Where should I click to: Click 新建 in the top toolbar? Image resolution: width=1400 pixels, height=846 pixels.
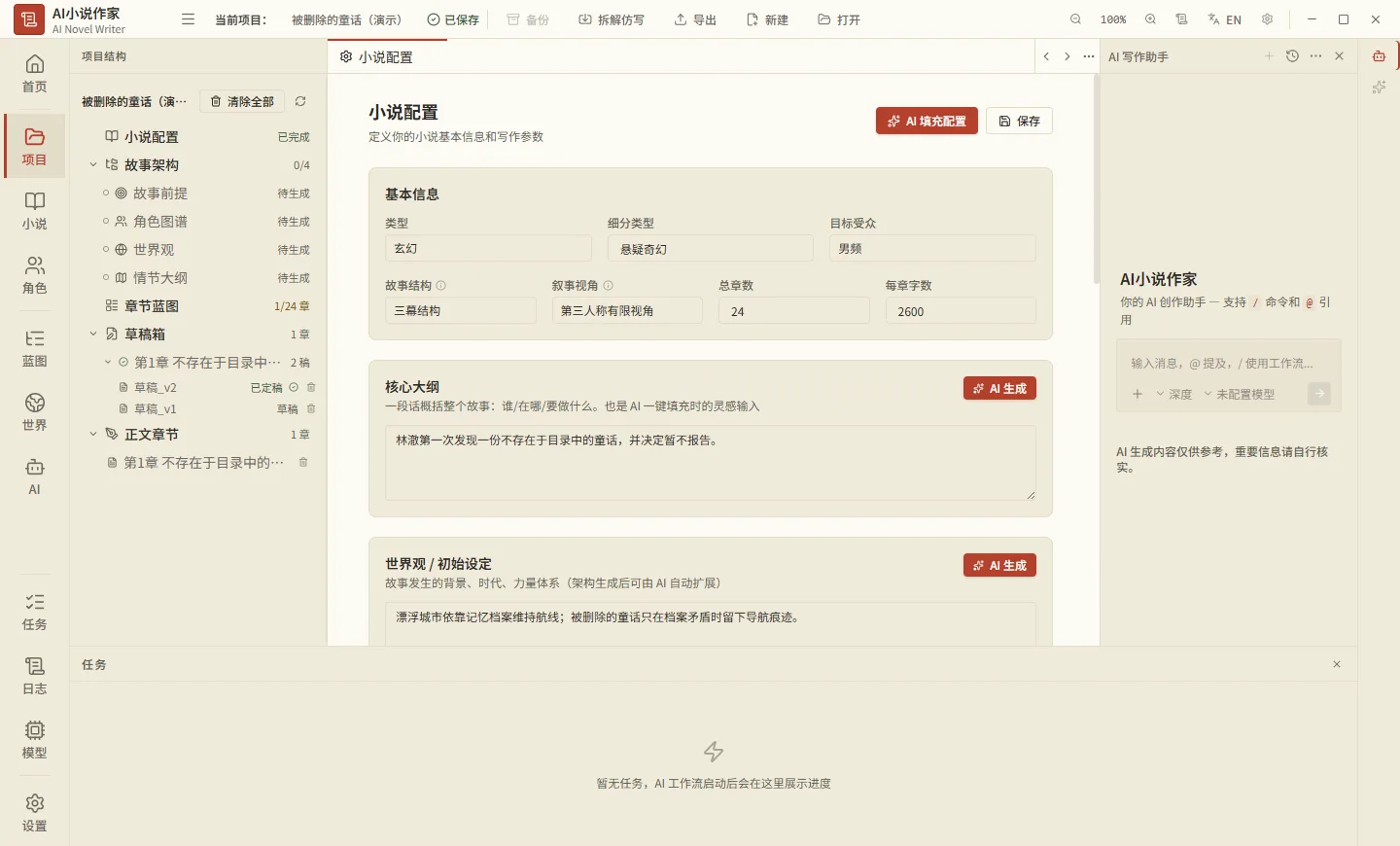(x=767, y=19)
